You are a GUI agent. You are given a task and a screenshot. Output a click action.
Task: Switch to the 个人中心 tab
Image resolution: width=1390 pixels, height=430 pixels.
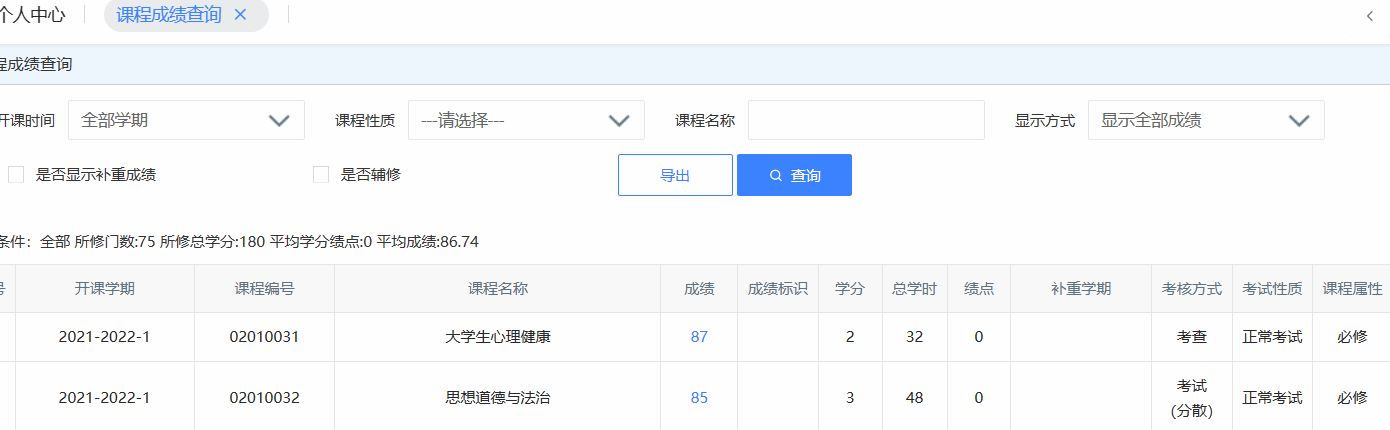coord(33,15)
